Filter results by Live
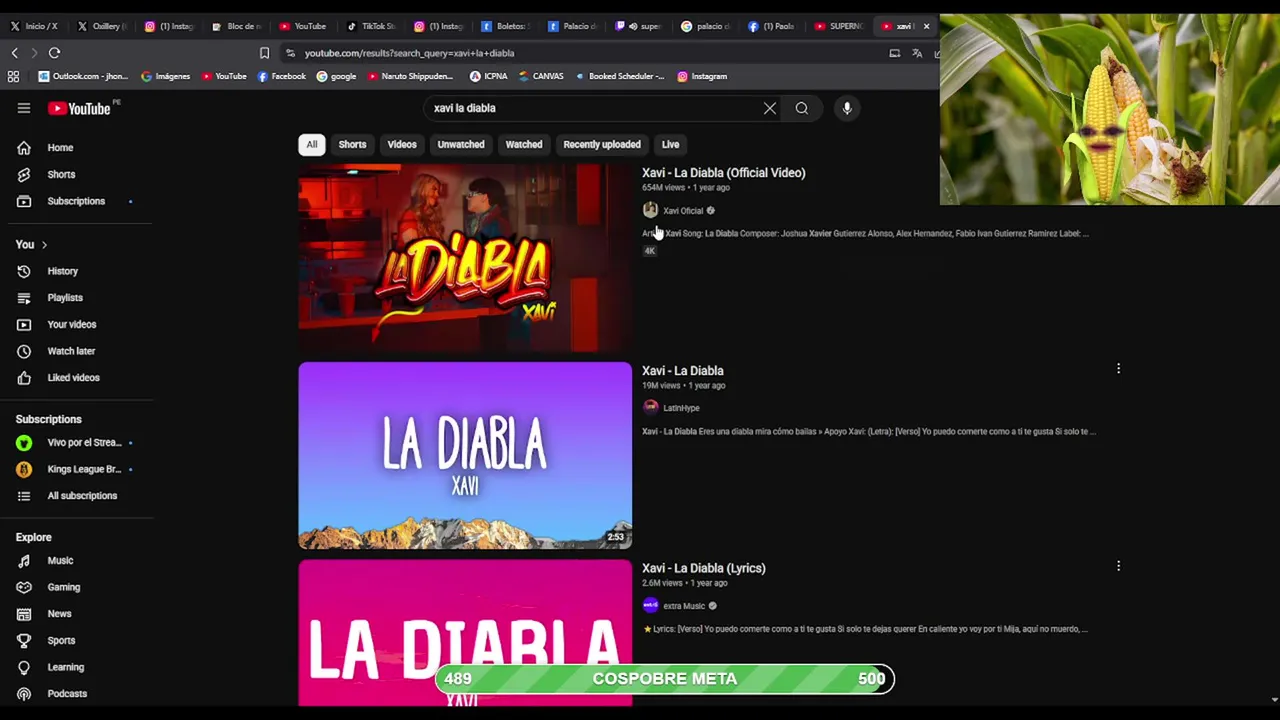1280x720 pixels. pyautogui.click(x=670, y=144)
